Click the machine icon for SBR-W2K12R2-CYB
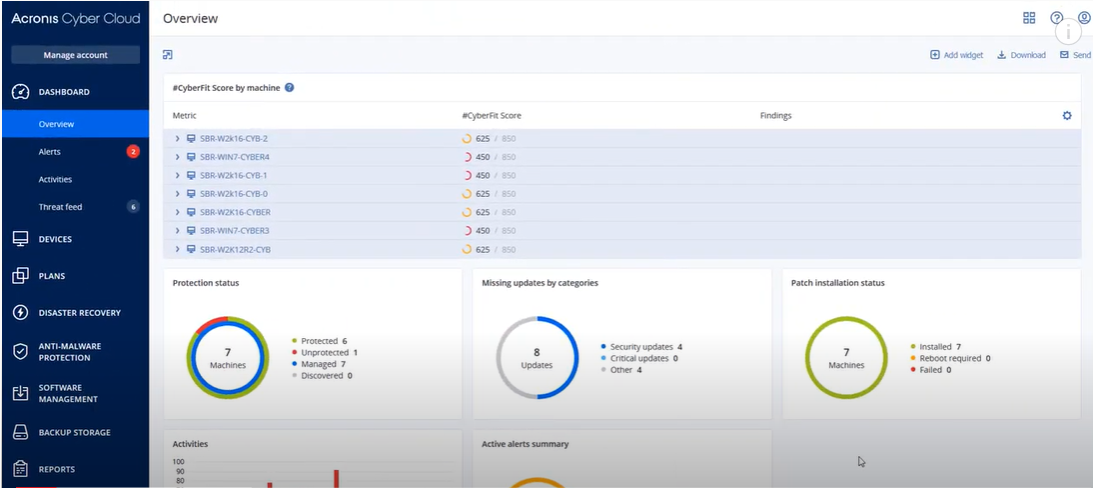Screen dimensions: 1093x488 click(191, 249)
